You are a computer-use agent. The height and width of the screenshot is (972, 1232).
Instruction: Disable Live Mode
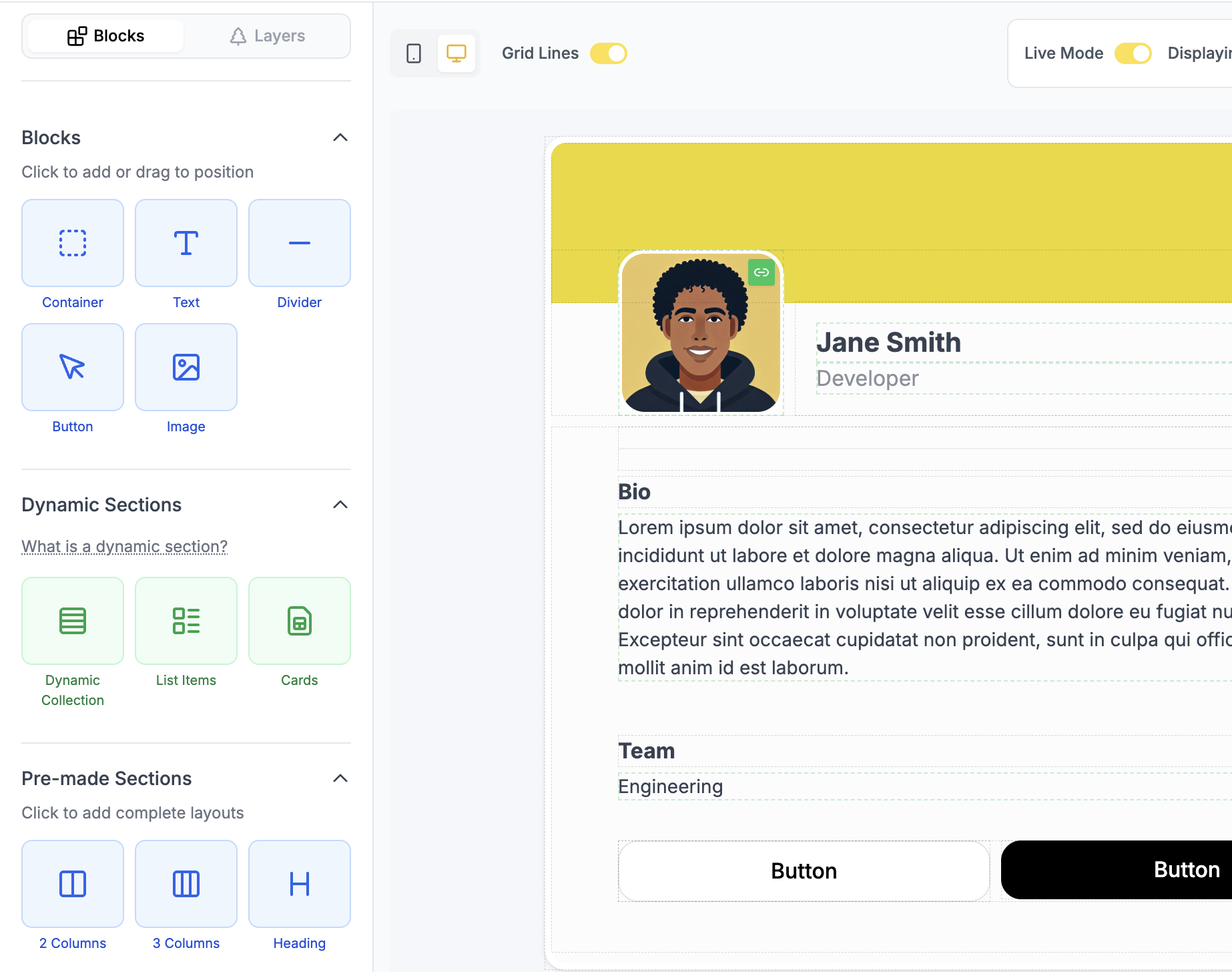click(1133, 53)
